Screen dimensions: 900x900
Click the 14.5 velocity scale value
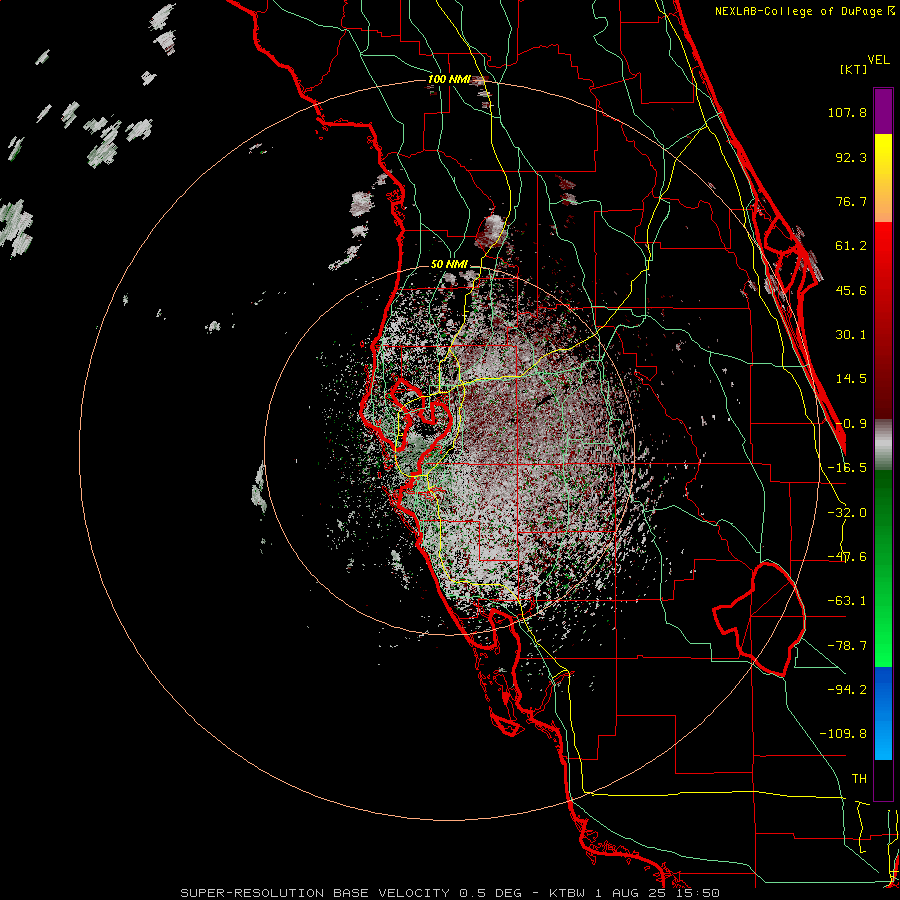point(851,379)
